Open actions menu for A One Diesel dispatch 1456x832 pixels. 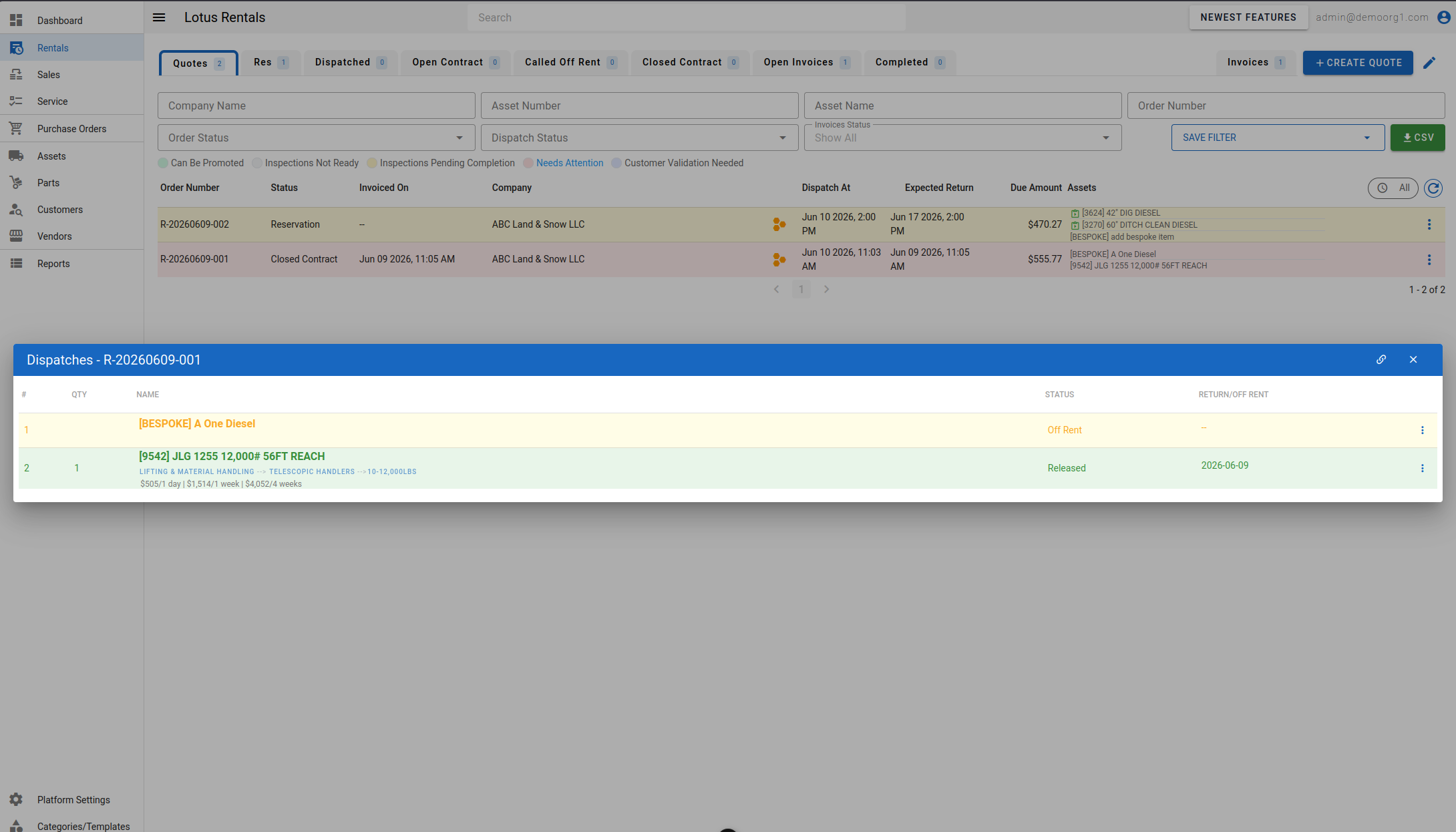(1423, 431)
